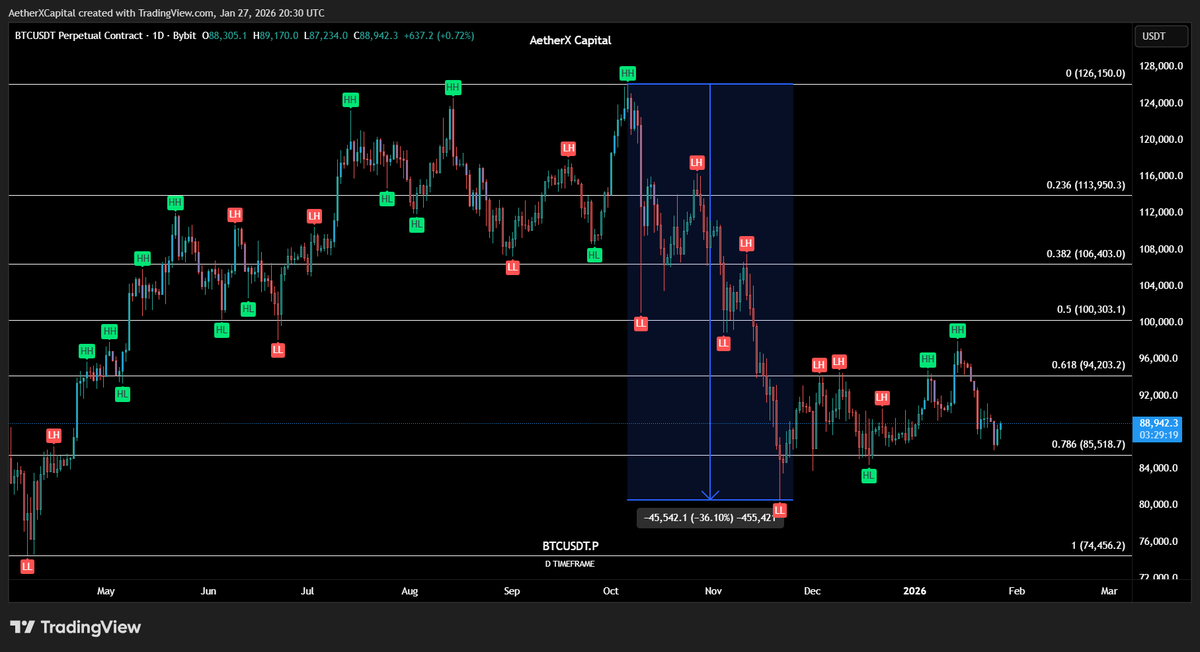Click the close value C88,942.3
The height and width of the screenshot is (652, 1200).
click(375, 35)
